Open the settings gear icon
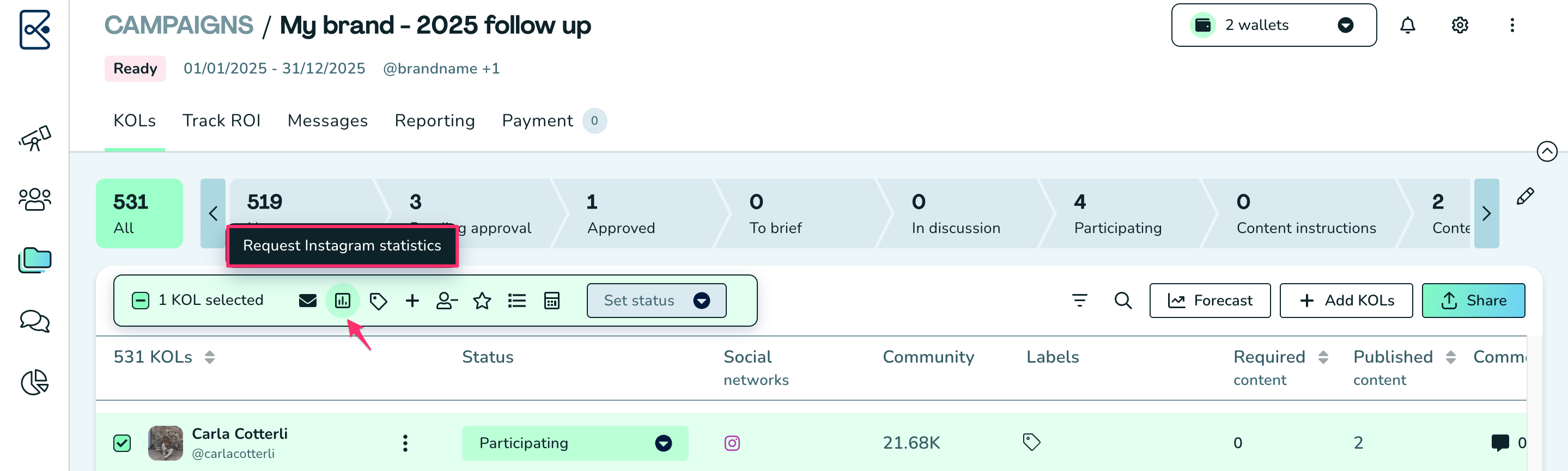This screenshot has width=1568, height=471. [1460, 26]
